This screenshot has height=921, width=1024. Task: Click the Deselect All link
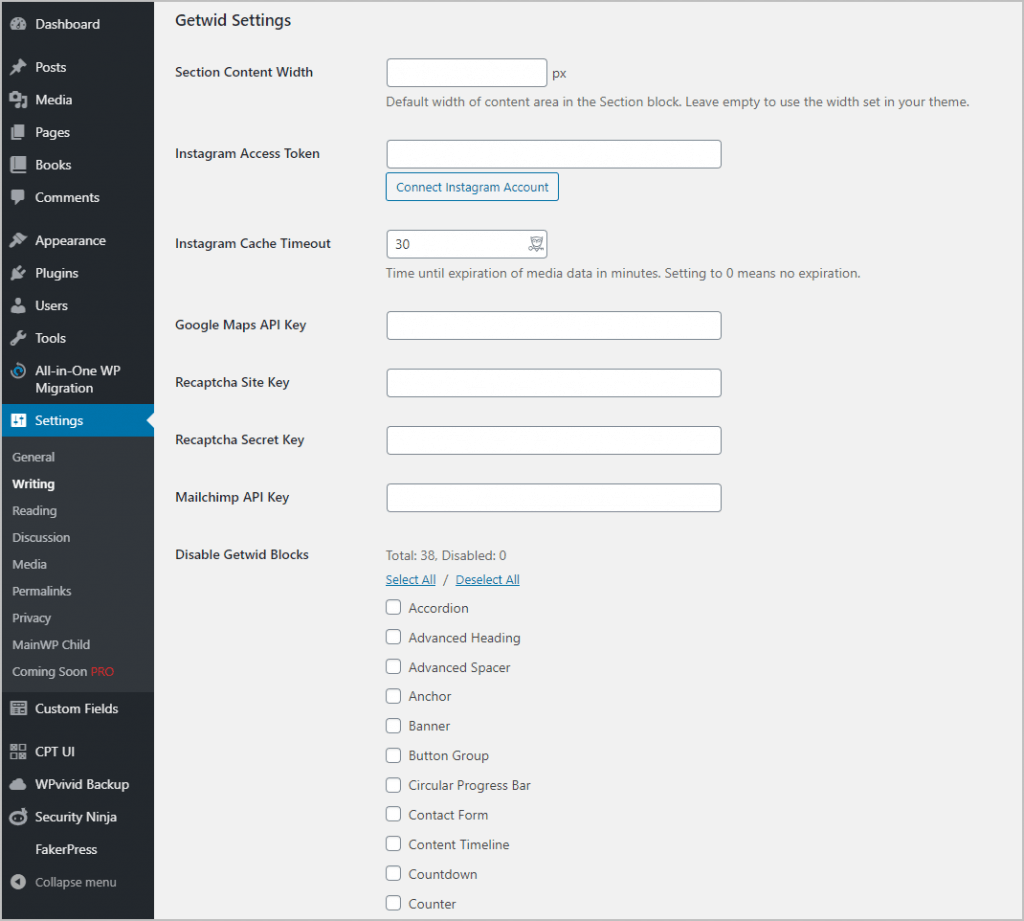(x=488, y=579)
